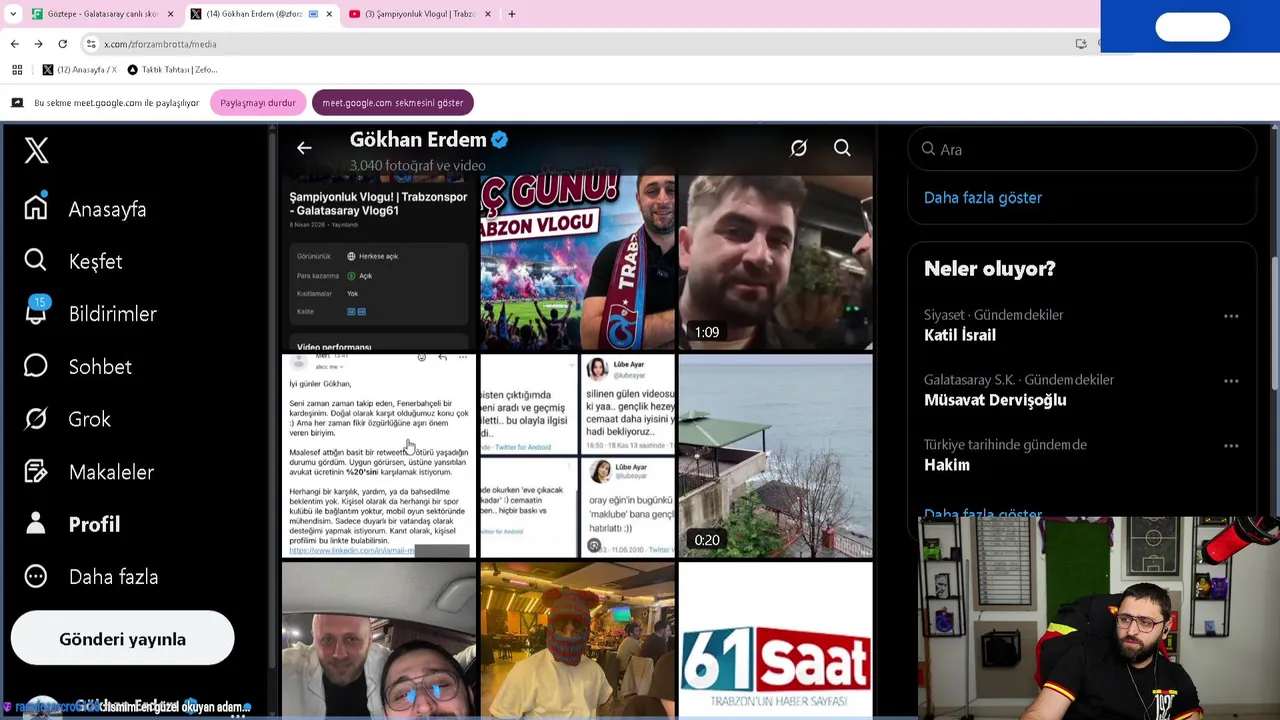Click Daha fazla göster link
The image size is (1280, 720).
(x=983, y=198)
